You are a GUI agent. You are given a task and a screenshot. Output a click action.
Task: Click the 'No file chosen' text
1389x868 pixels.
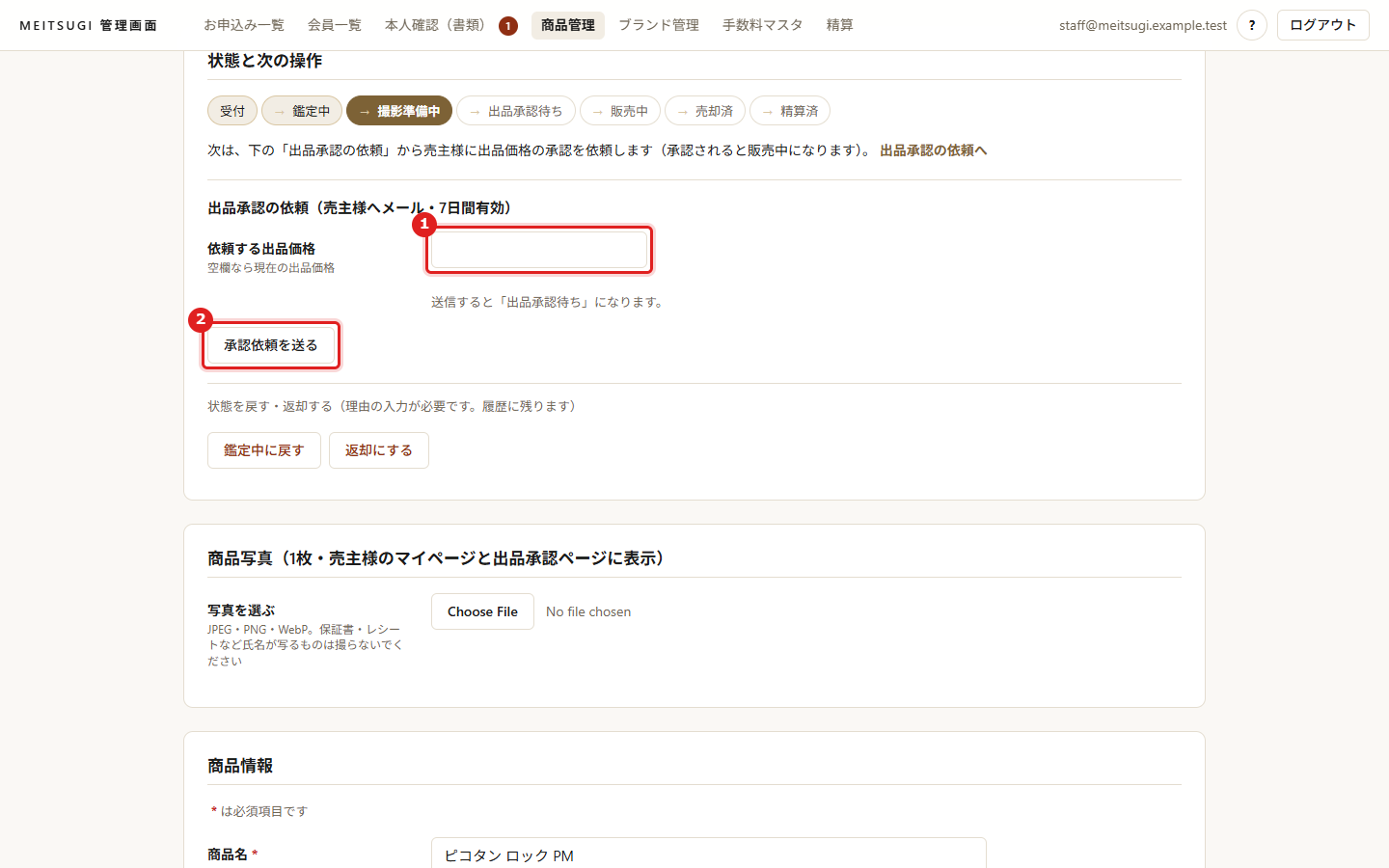(x=588, y=611)
